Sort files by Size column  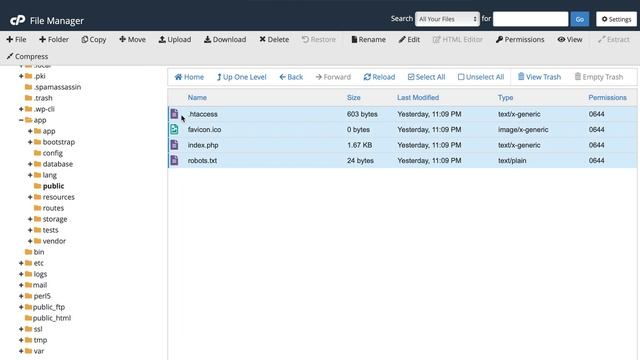pos(353,98)
